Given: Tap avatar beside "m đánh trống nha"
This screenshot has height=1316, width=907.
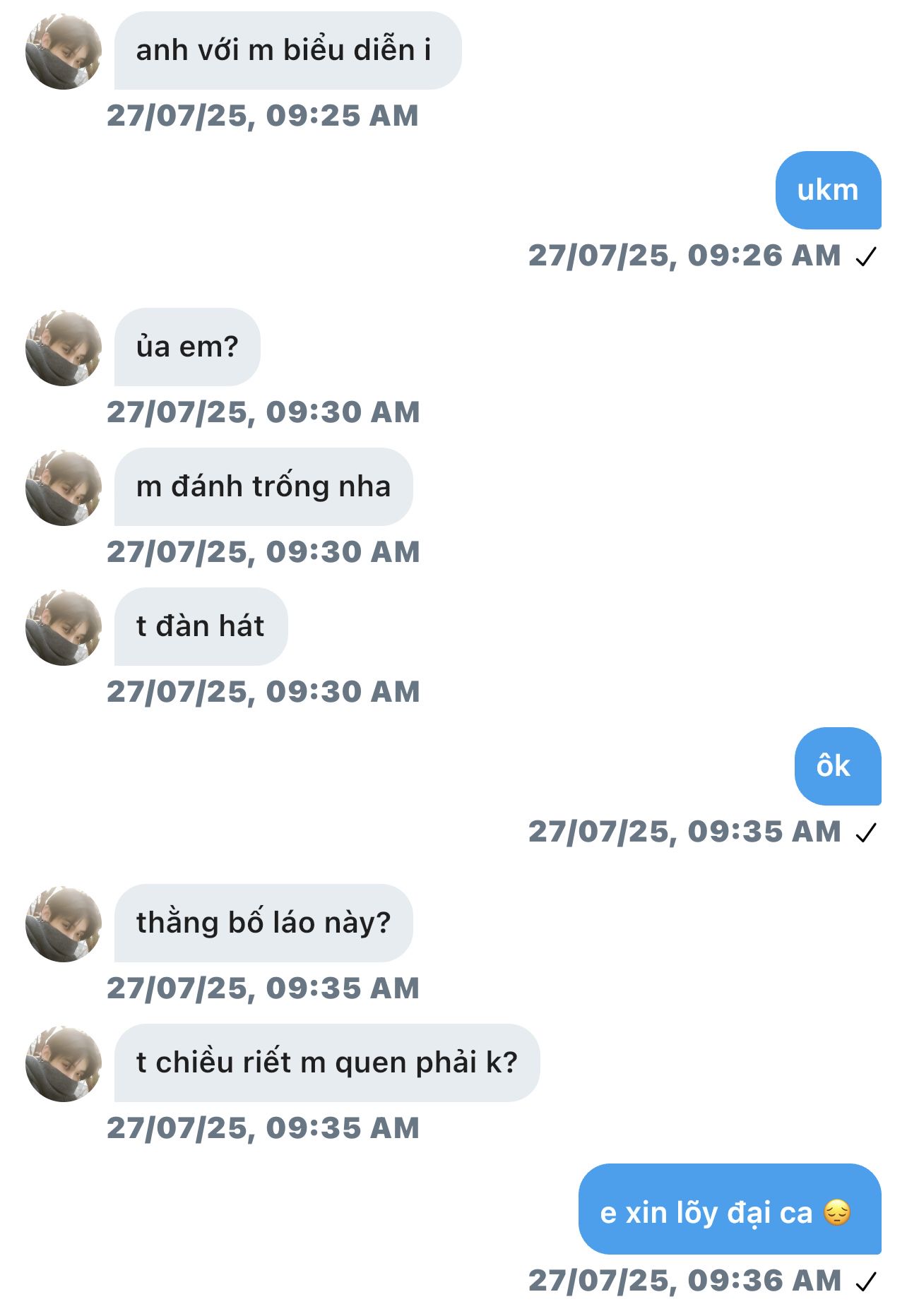Looking at the screenshot, I should [64, 488].
